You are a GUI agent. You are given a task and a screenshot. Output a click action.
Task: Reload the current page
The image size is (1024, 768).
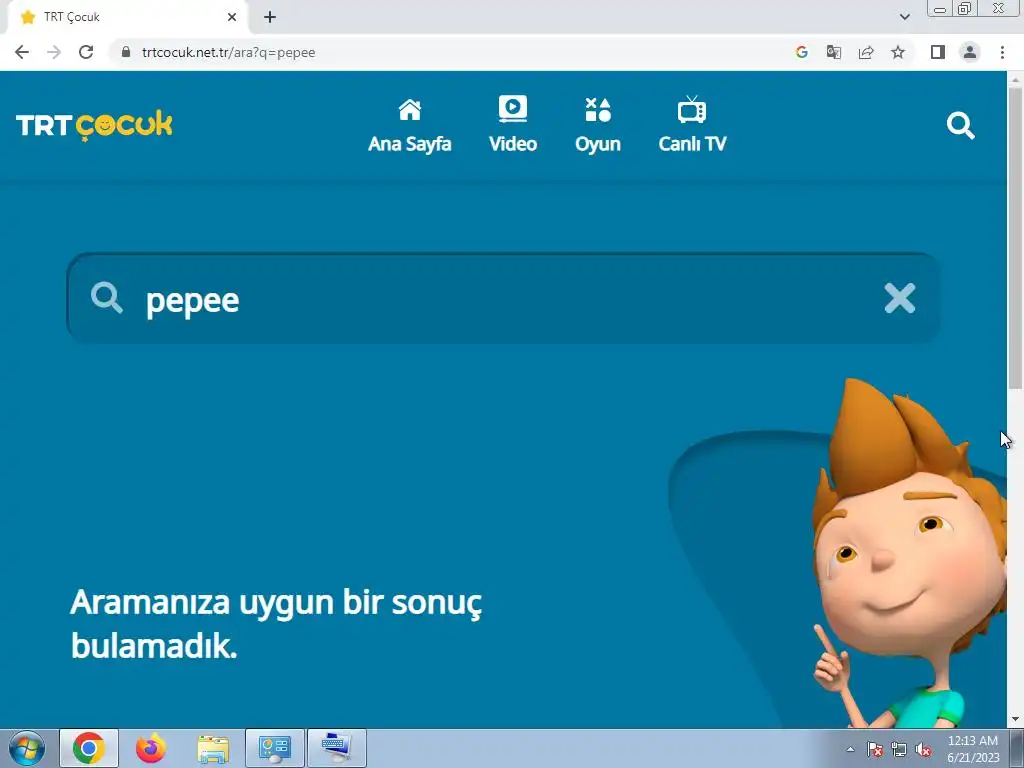tap(86, 52)
